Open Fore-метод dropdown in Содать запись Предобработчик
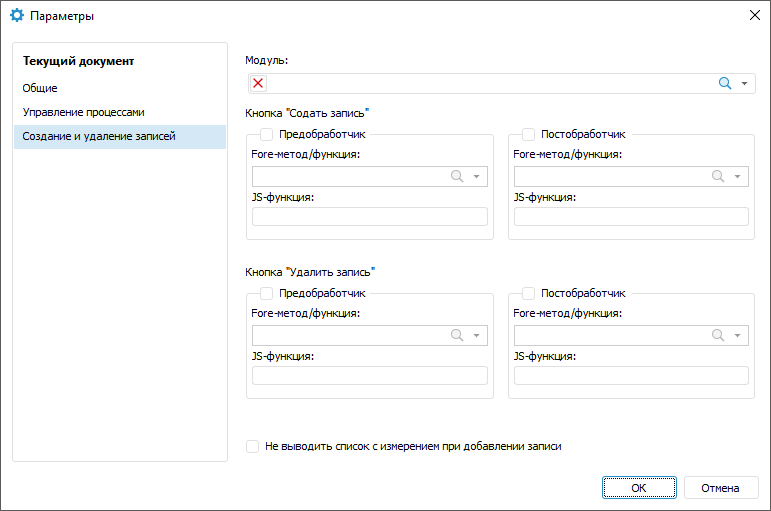Image resolution: width=771 pixels, height=511 pixels. tap(477, 176)
